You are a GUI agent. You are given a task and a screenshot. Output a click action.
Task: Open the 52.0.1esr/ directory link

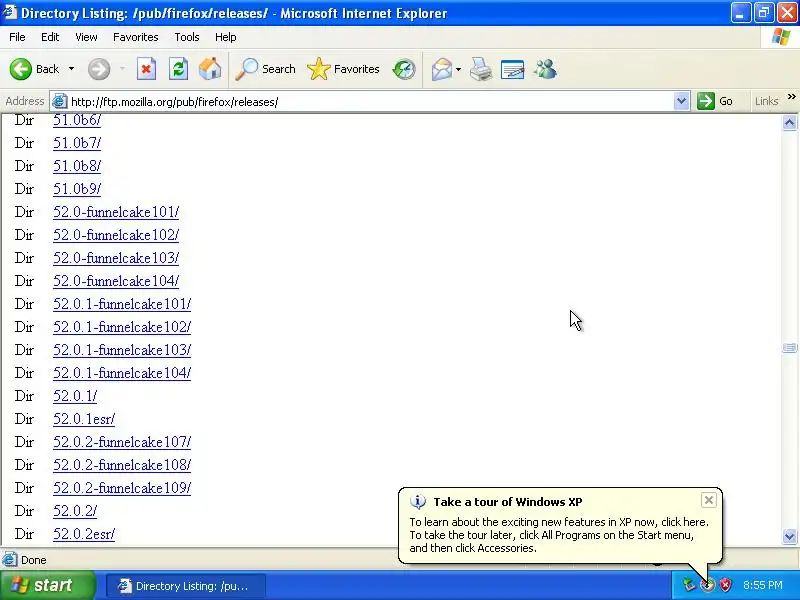pos(84,419)
